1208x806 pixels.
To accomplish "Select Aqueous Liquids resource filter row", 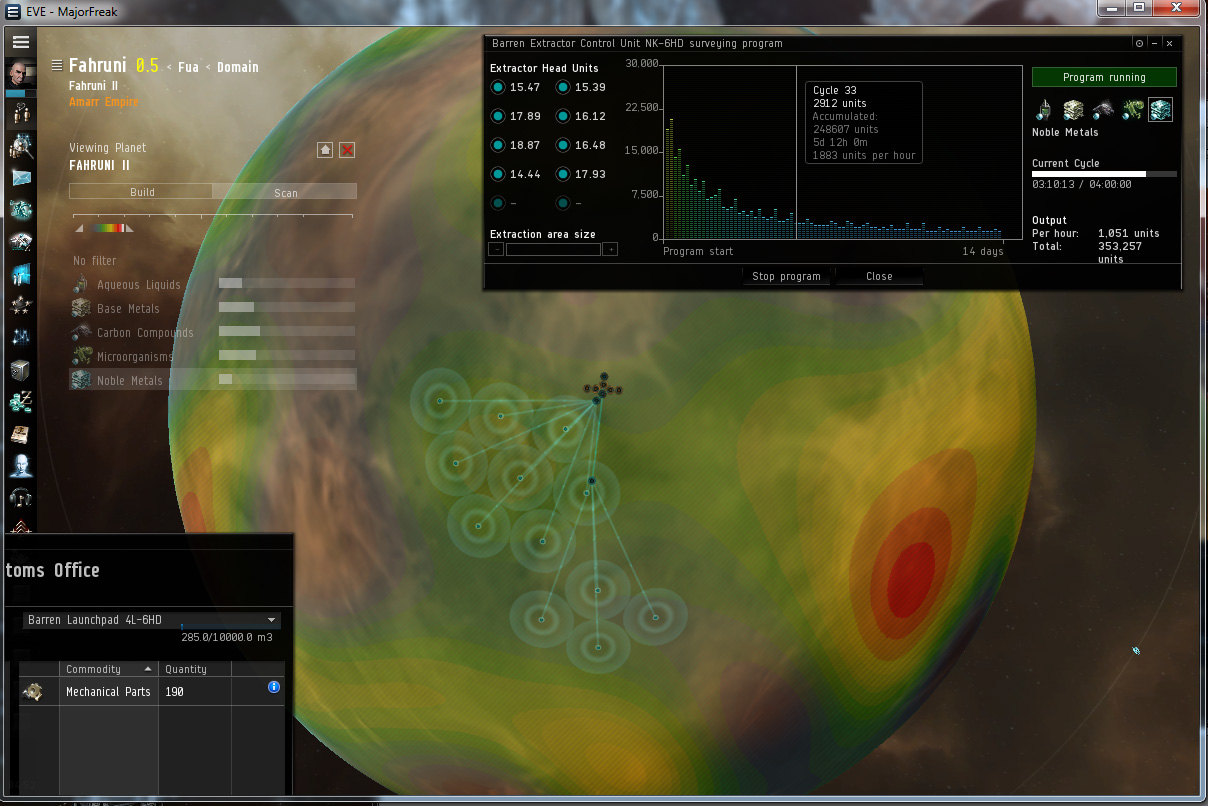I will click(x=212, y=285).
